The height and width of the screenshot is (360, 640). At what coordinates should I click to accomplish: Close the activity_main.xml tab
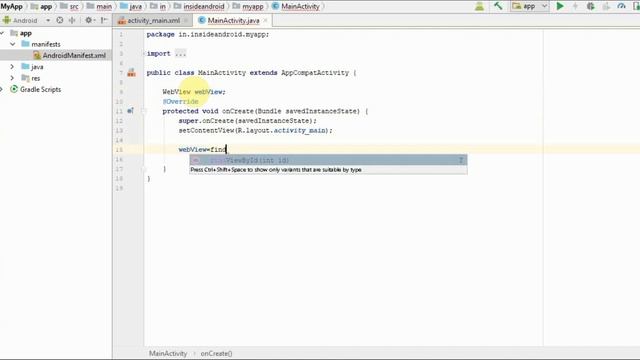187,20
